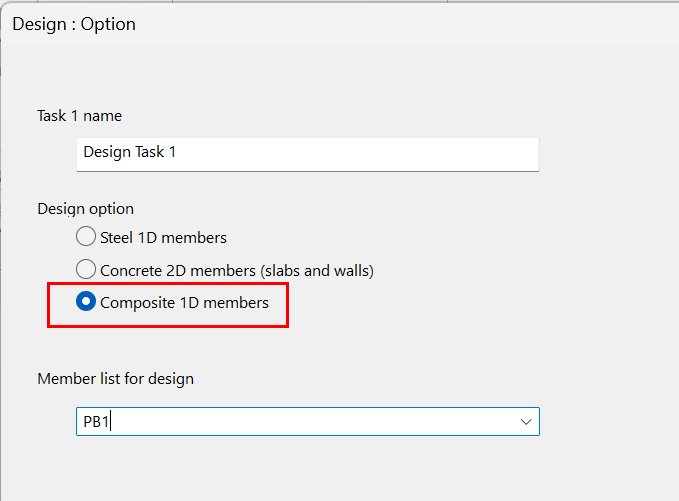679x501 pixels.
Task: Click the 'Task 1 name' label
Action: tap(79, 116)
